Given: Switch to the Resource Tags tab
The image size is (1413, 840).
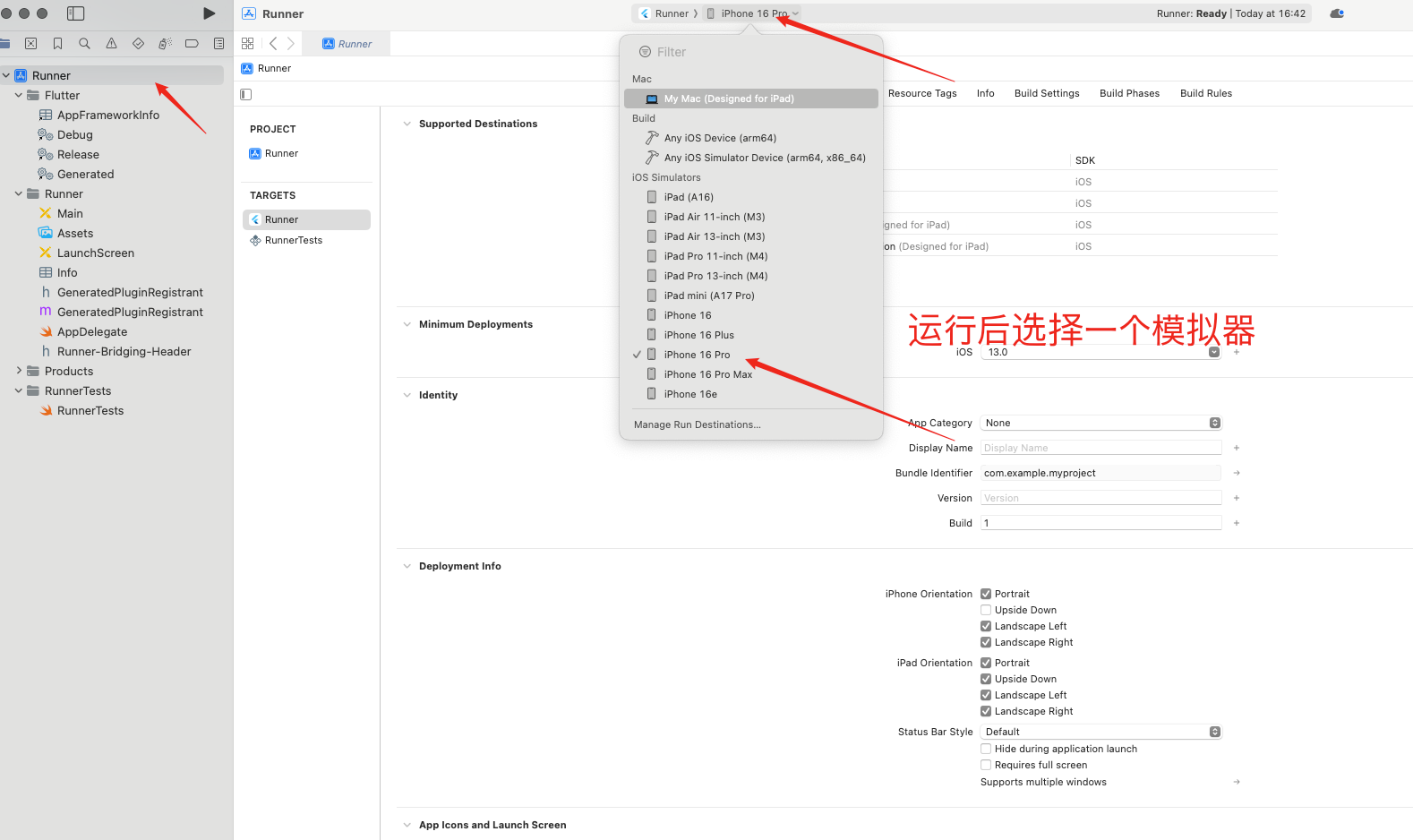Looking at the screenshot, I should [x=922, y=93].
